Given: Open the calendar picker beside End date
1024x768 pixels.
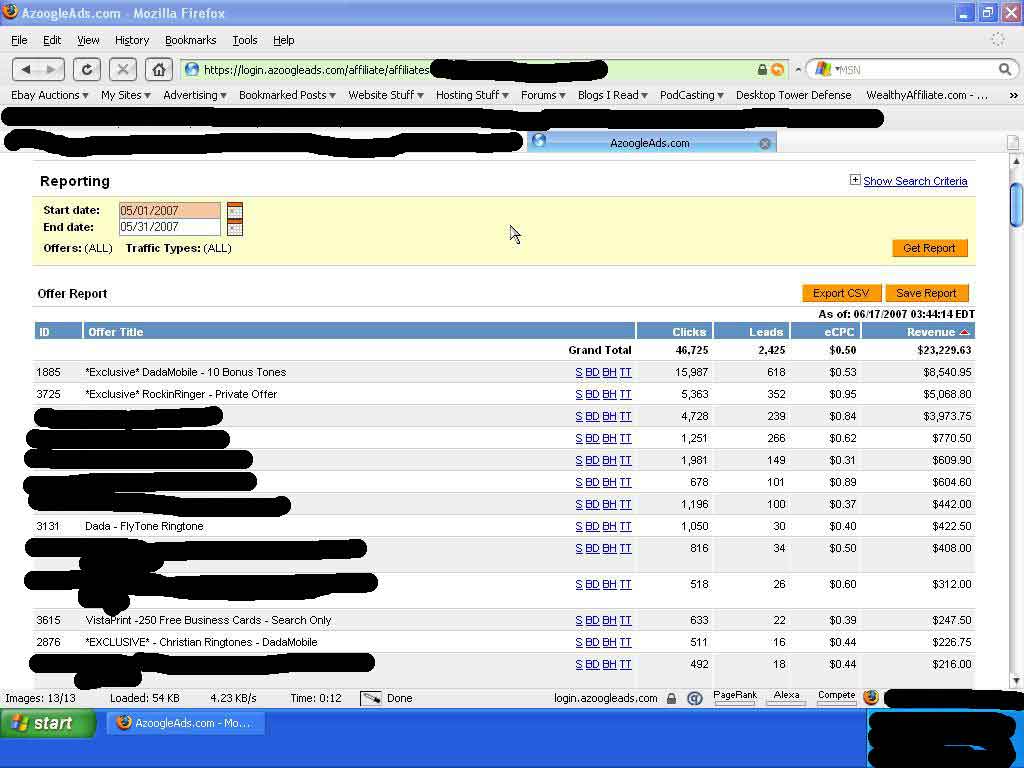Looking at the screenshot, I should [x=234, y=227].
